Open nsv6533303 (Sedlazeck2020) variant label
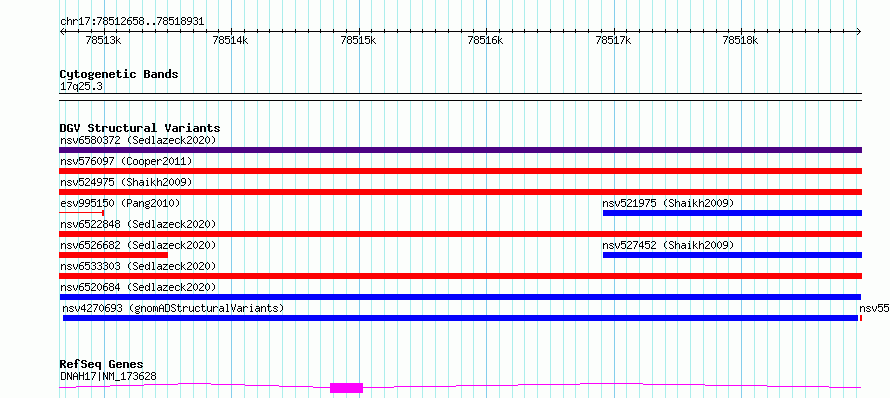Image resolution: width=890 pixels, height=398 pixels. click(x=138, y=266)
